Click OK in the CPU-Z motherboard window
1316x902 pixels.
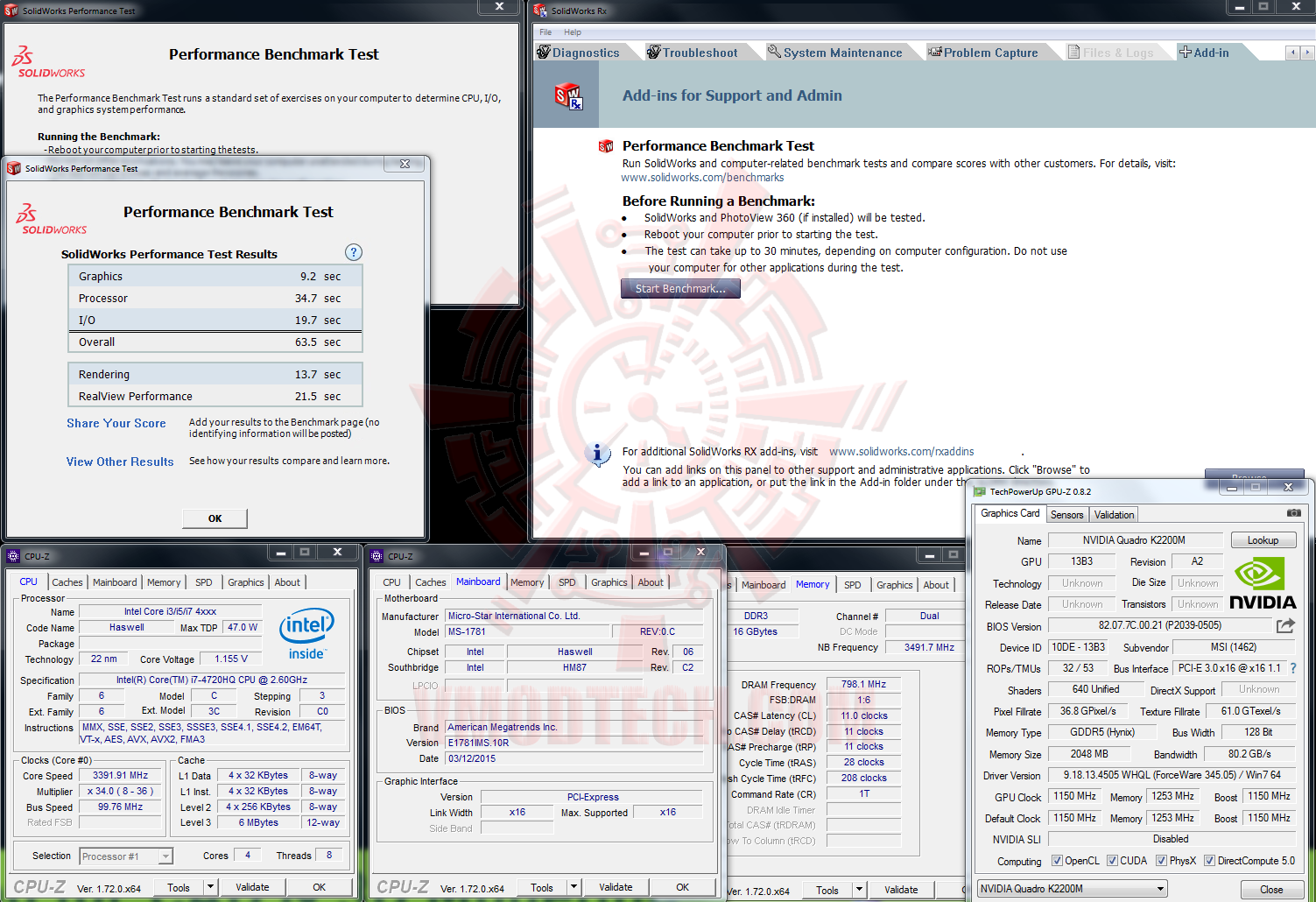tap(682, 887)
